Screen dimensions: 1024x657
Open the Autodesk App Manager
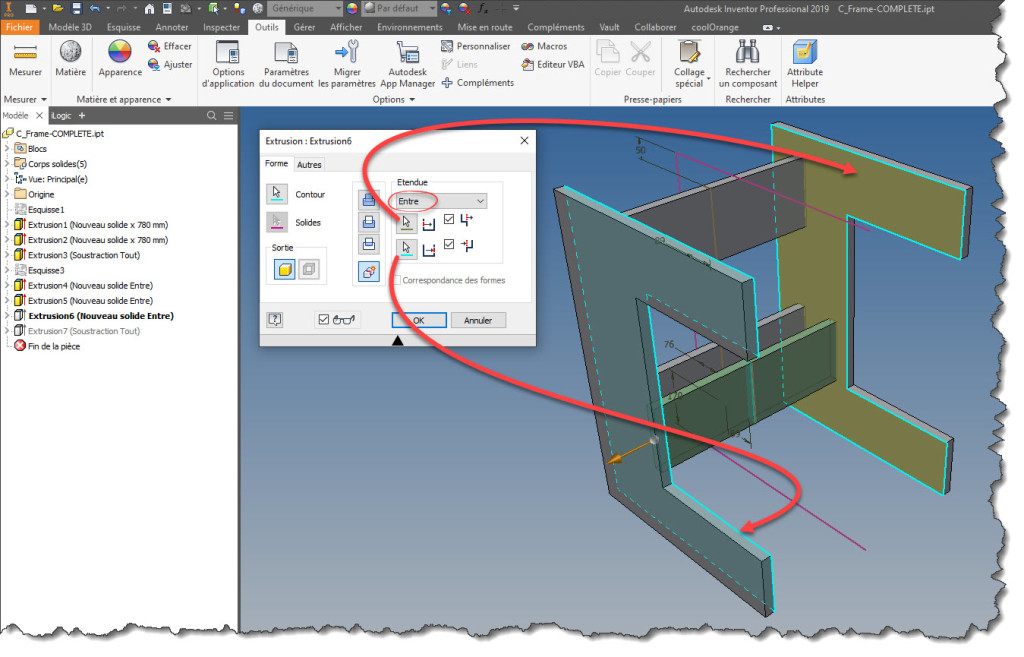click(407, 61)
